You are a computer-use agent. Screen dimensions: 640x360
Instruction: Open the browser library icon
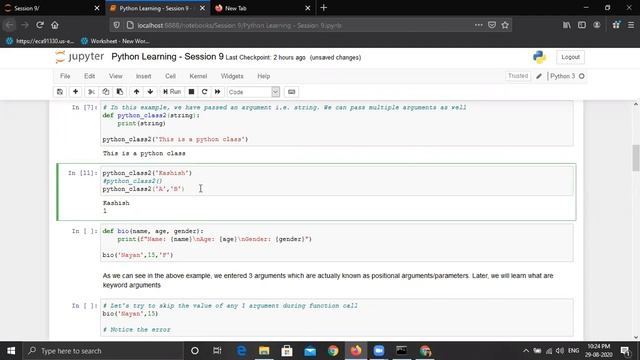click(567, 25)
